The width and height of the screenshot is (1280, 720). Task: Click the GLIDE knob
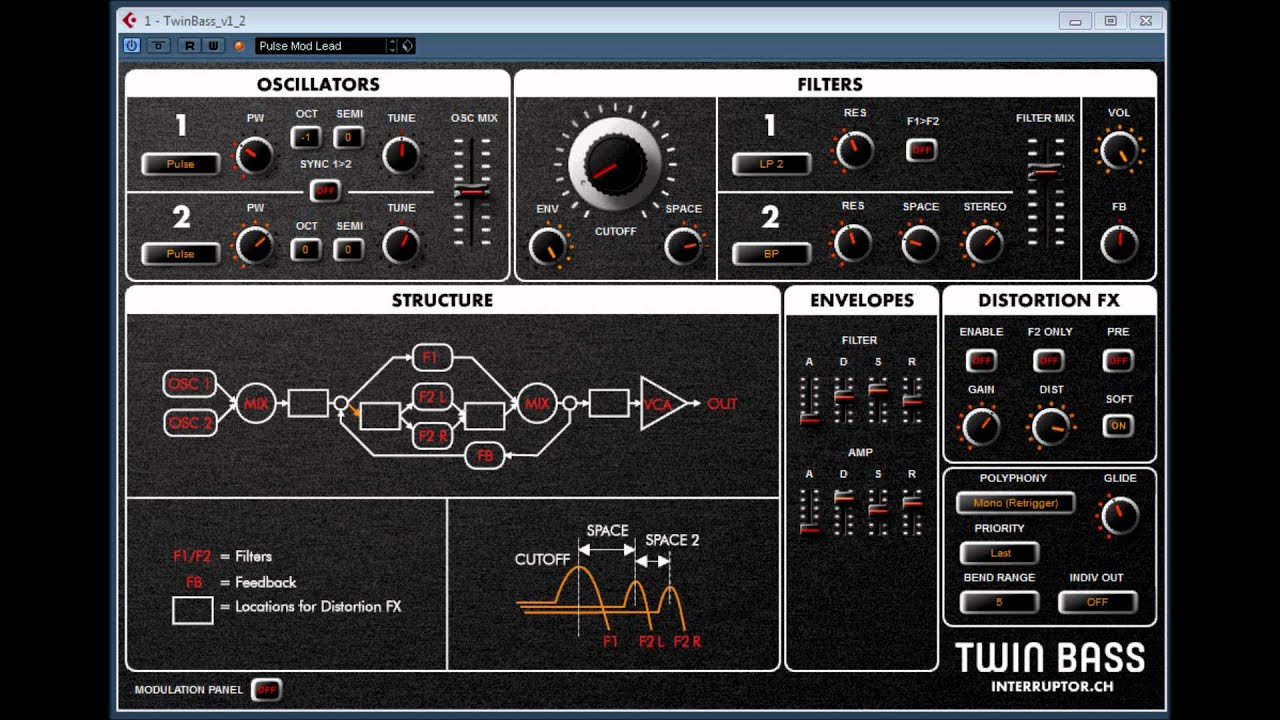click(x=1118, y=517)
